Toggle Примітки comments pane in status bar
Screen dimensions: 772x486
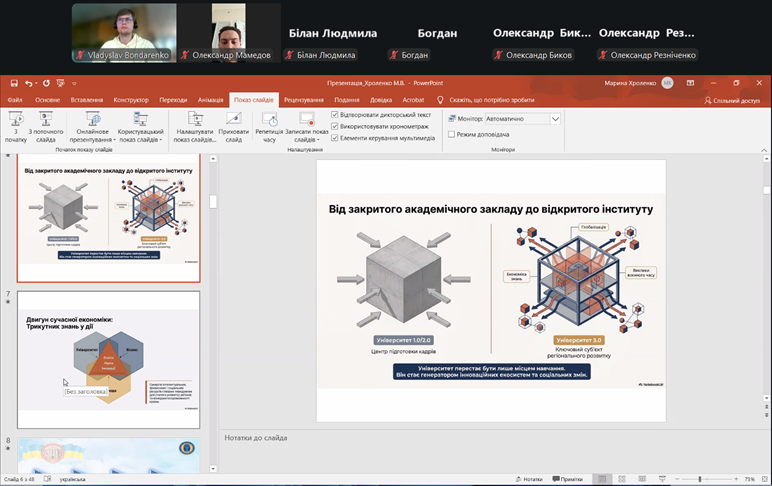click(568, 479)
